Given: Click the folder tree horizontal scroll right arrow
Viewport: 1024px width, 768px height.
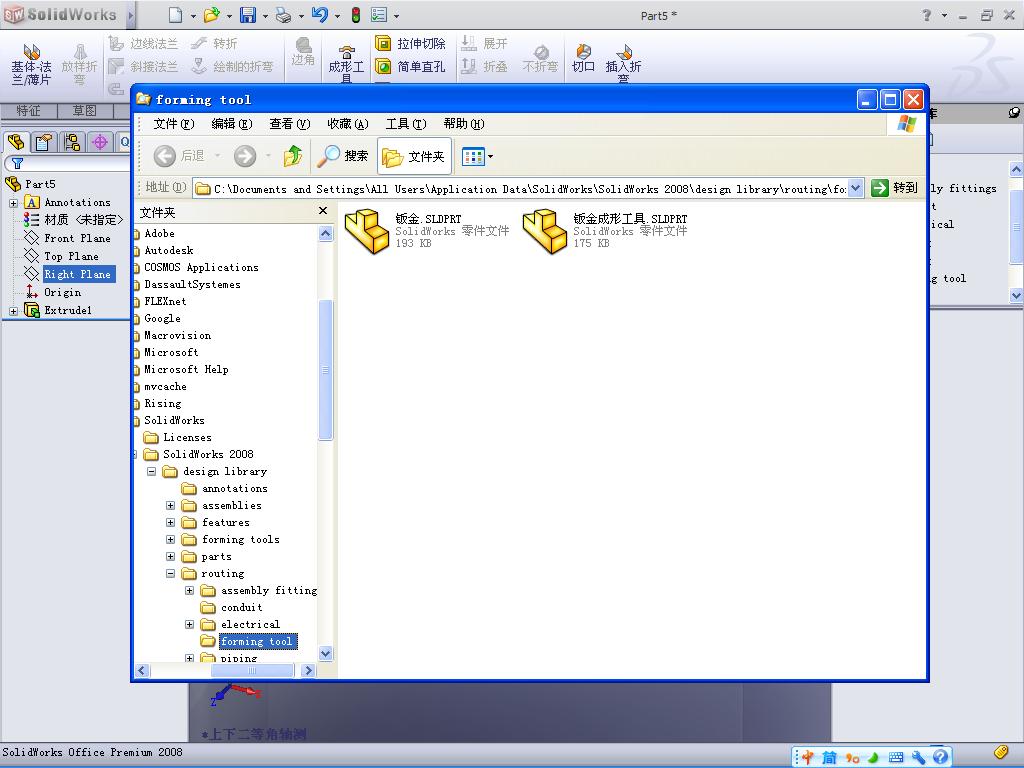Looking at the screenshot, I should [x=308, y=670].
